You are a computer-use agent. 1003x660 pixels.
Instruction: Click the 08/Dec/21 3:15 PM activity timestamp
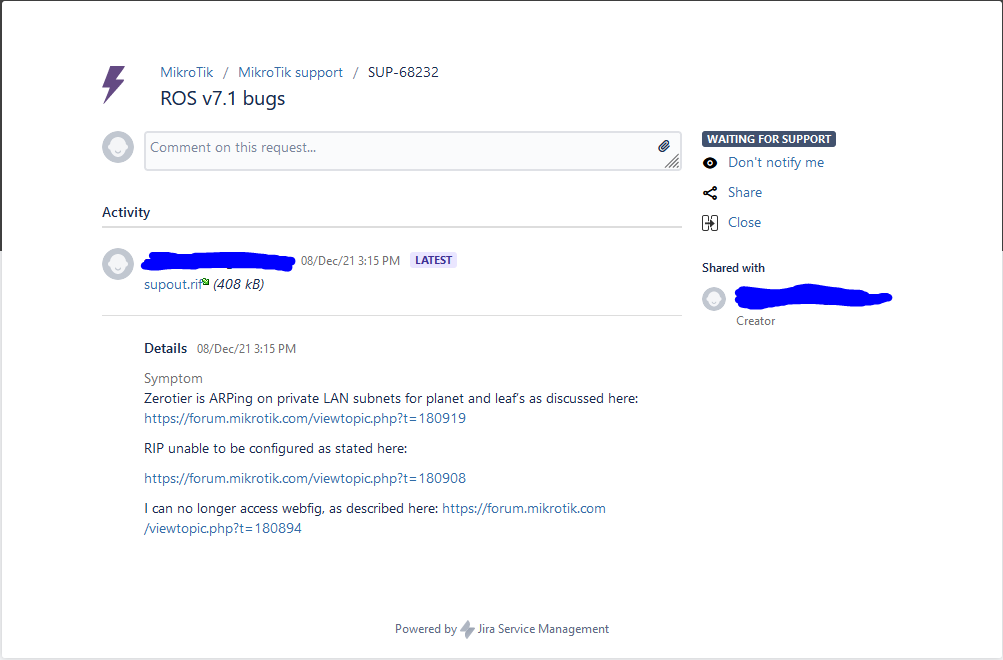coord(351,261)
